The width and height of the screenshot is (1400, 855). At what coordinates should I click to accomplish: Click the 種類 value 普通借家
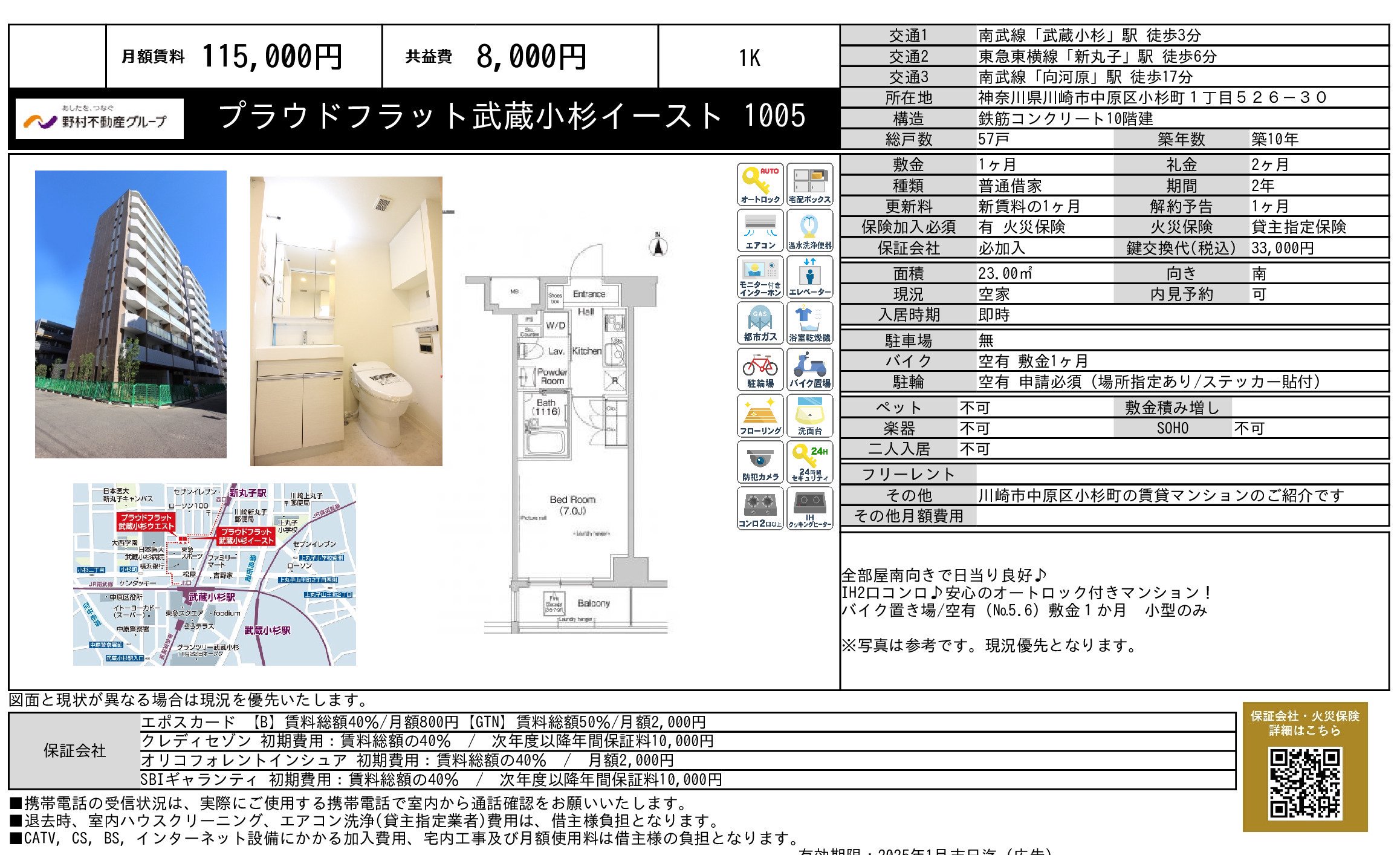[x=1010, y=186]
